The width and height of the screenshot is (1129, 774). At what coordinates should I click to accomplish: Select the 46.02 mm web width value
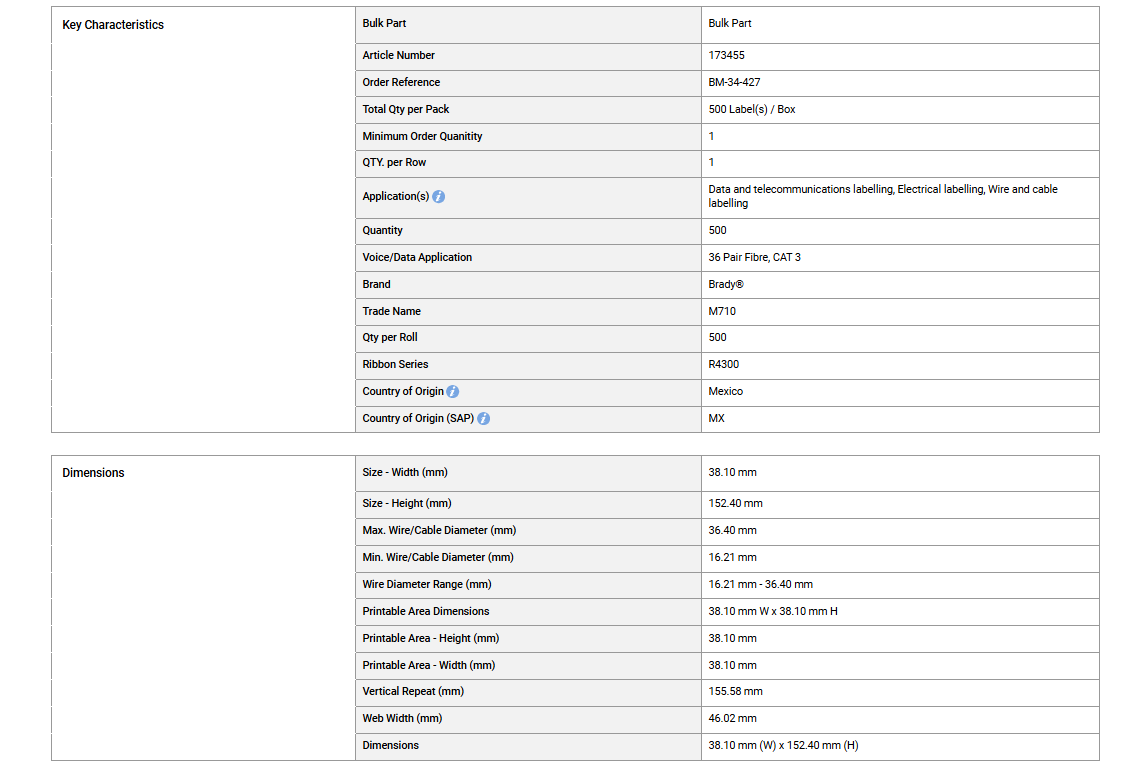click(732, 719)
